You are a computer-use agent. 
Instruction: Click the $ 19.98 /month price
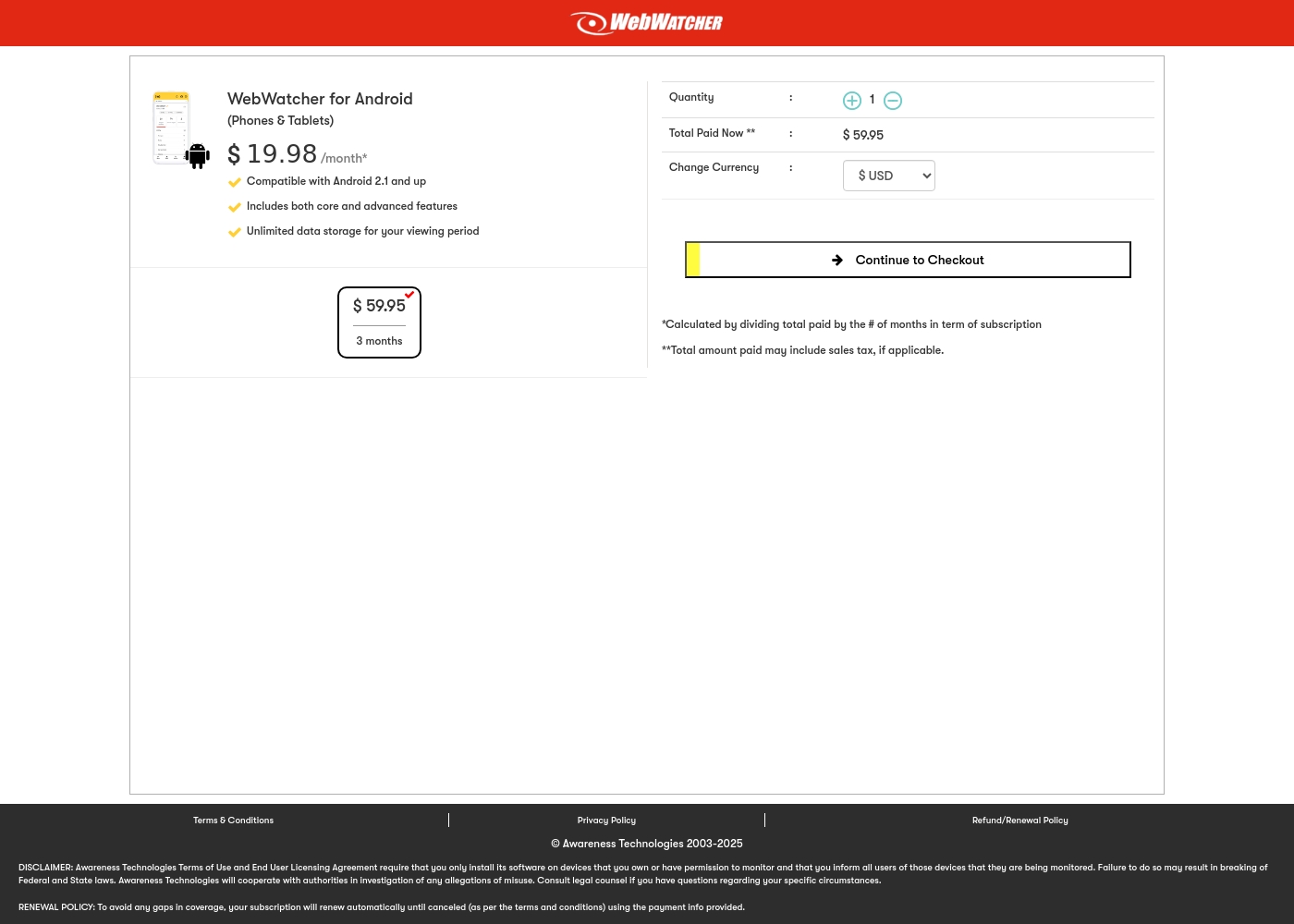298,154
